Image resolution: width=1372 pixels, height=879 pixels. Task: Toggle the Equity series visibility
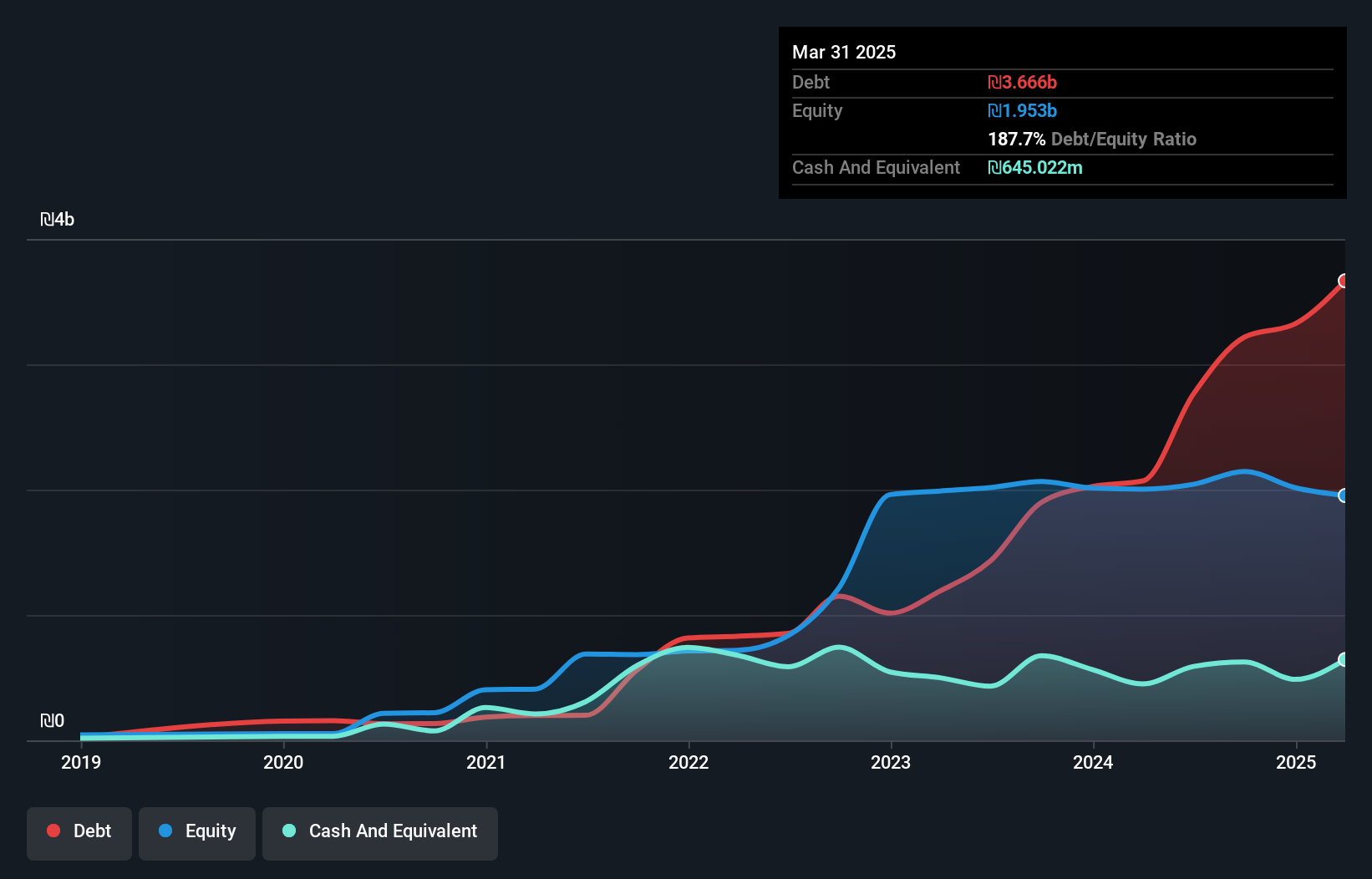tap(196, 831)
